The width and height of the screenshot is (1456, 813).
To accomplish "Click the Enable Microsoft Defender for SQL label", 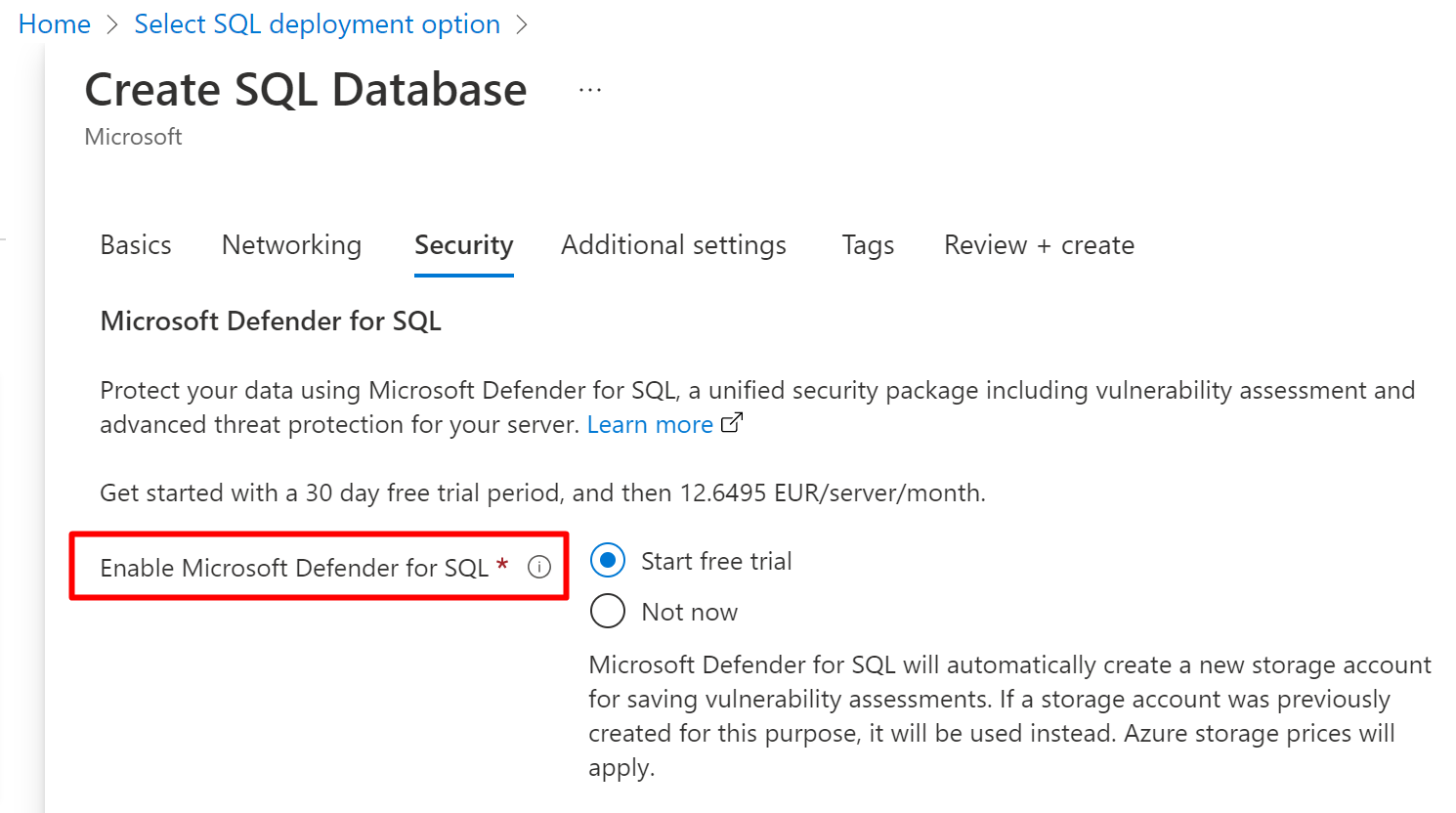I will [293, 568].
